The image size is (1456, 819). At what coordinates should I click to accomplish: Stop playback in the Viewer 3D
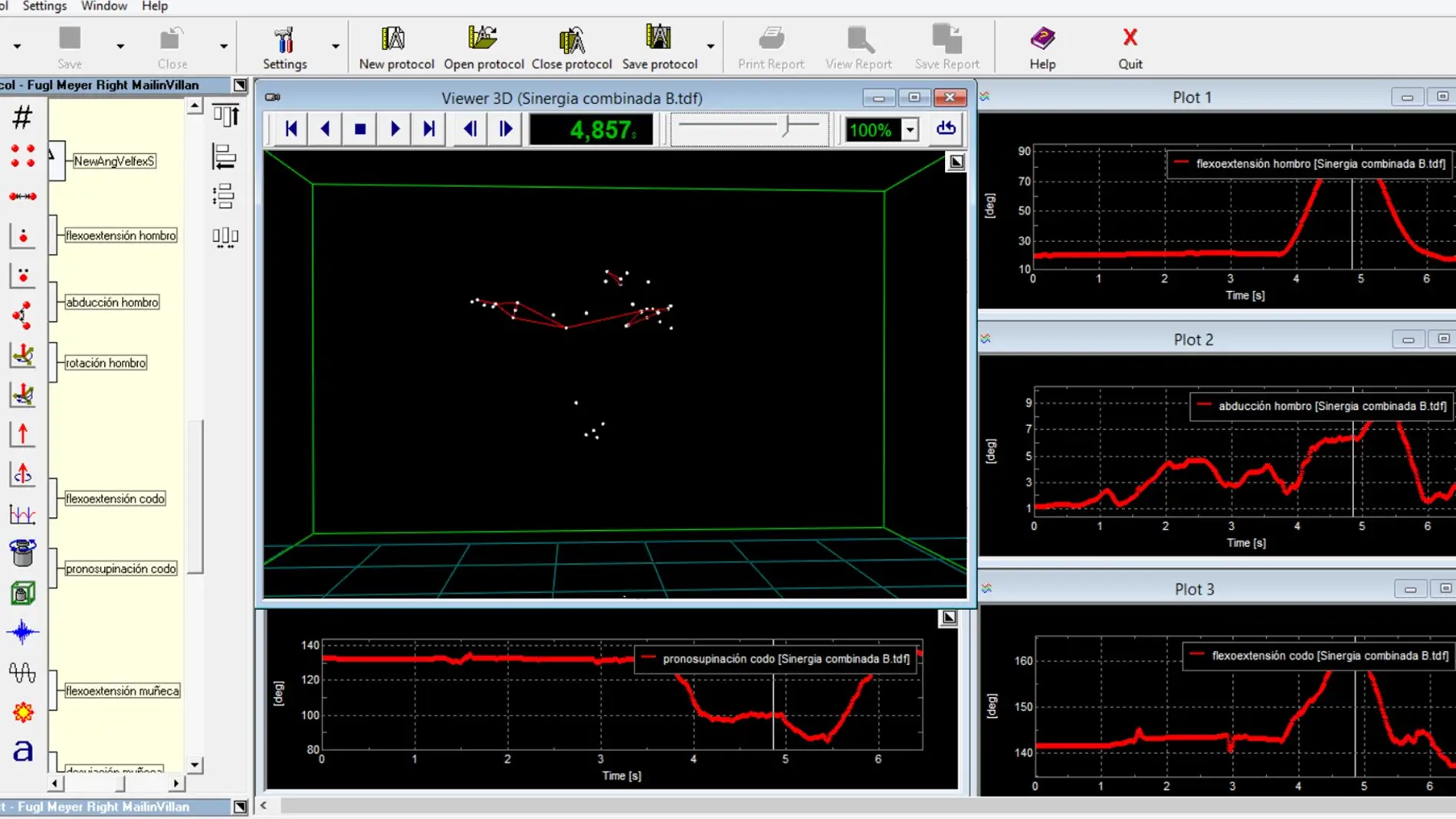[360, 129]
